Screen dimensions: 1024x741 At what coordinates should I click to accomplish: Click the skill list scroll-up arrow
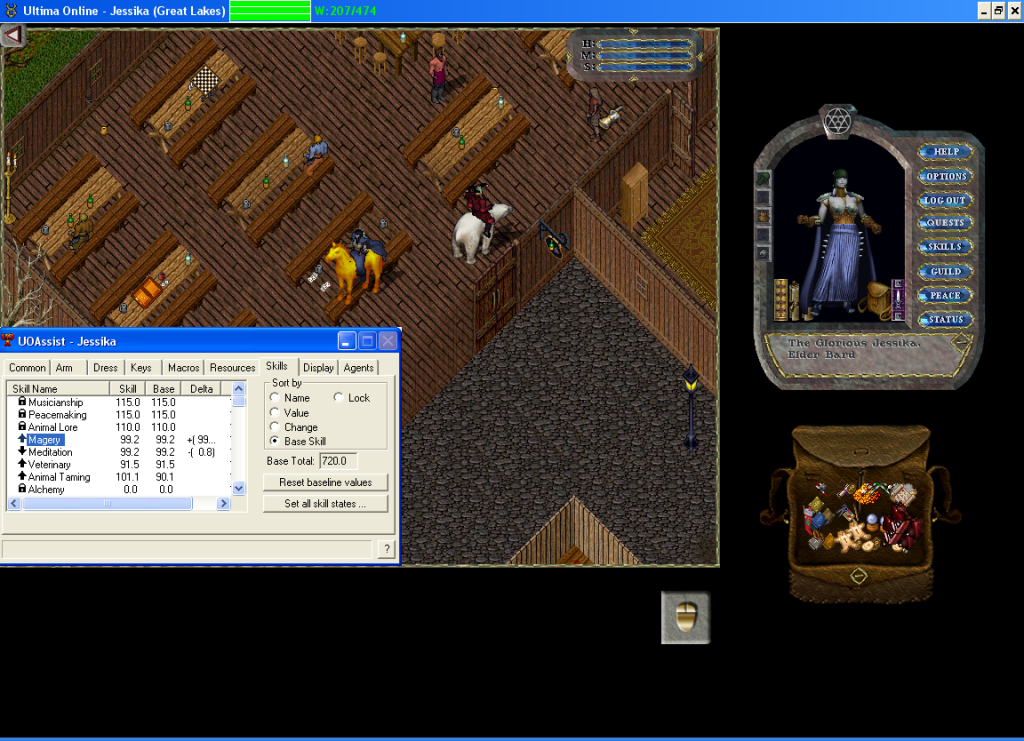pyautogui.click(x=238, y=388)
